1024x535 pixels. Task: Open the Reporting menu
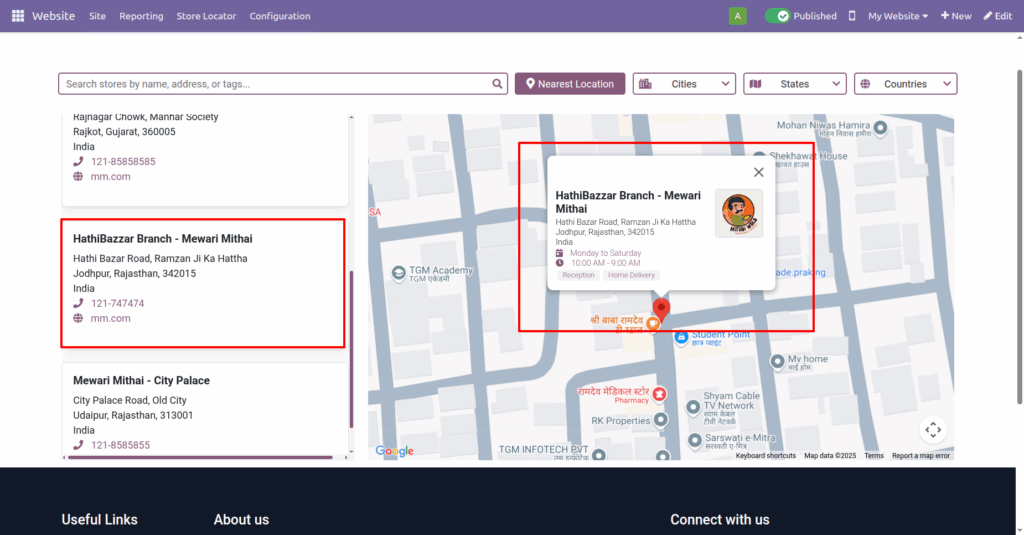pos(141,16)
